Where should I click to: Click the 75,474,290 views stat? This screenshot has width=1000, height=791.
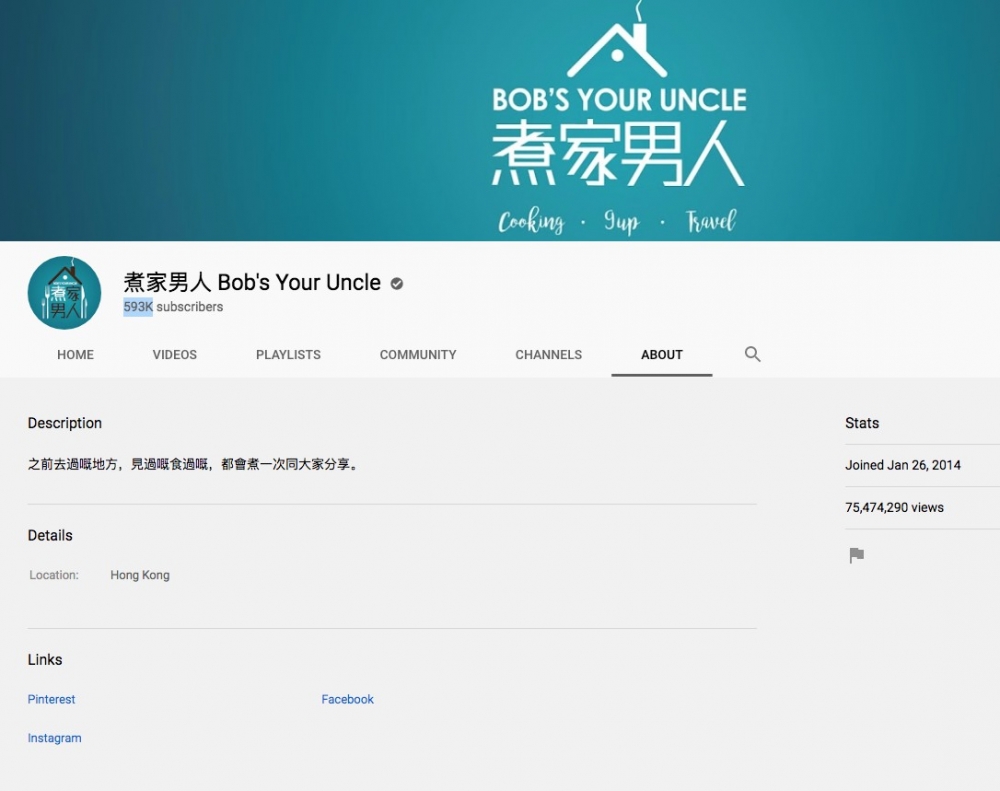pyautogui.click(x=894, y=507)
